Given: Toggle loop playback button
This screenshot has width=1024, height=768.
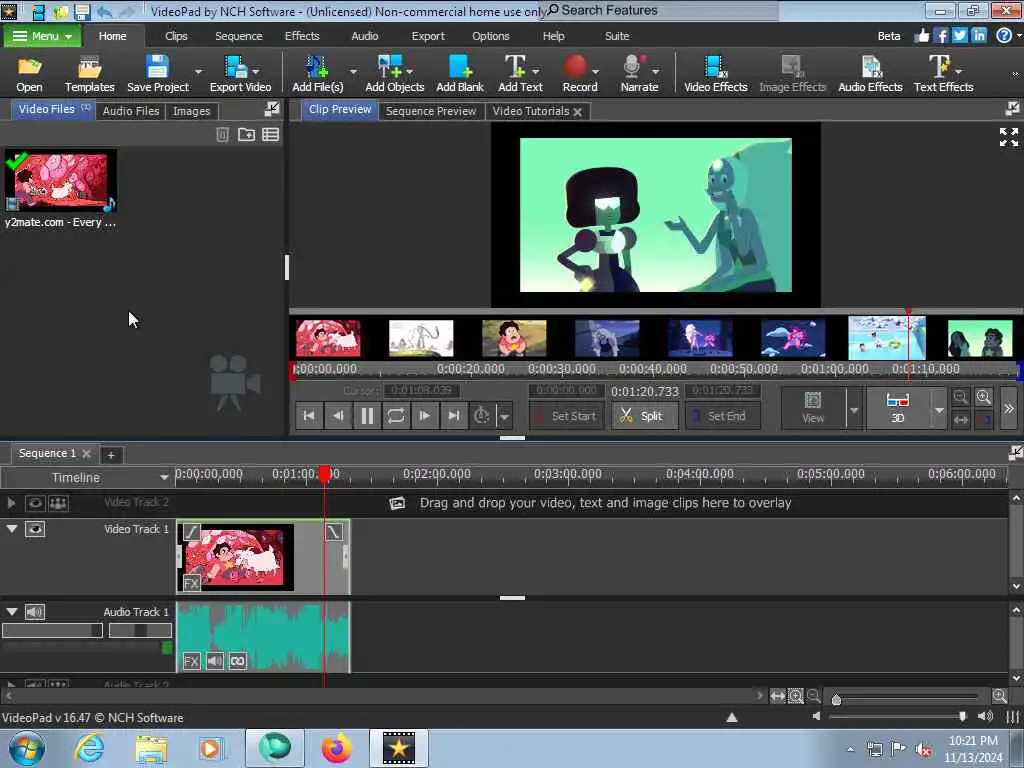Looking at the screenshot, I should [396, 416].
